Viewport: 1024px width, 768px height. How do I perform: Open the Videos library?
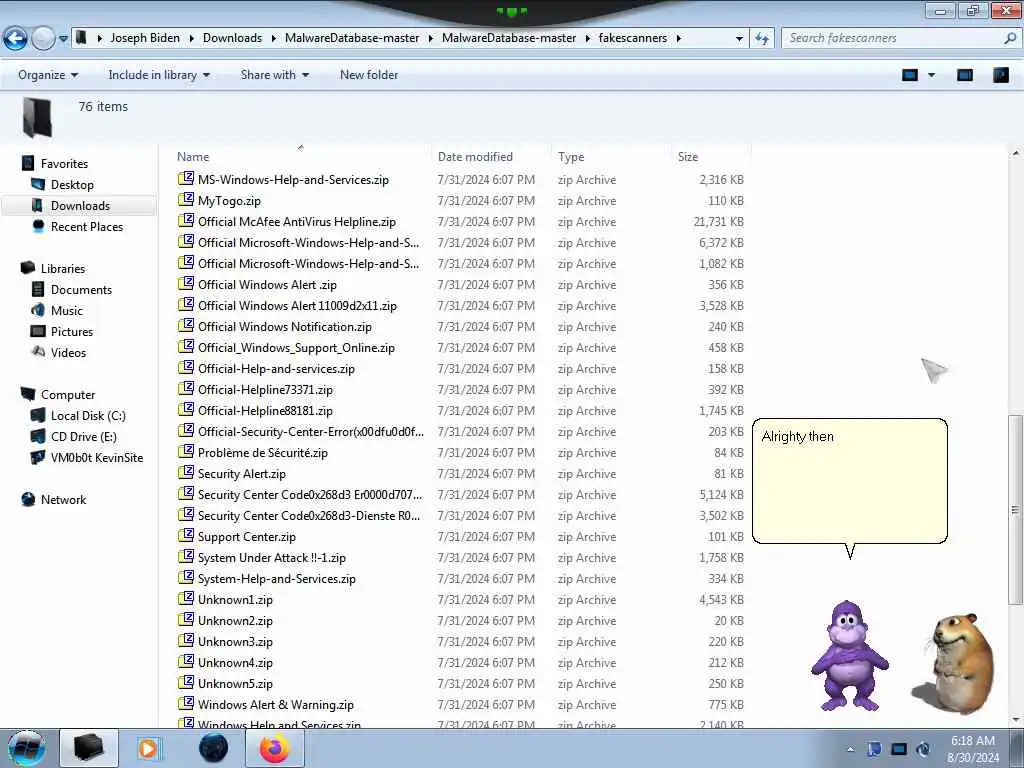pyautogui.click(x=68, y=353)
